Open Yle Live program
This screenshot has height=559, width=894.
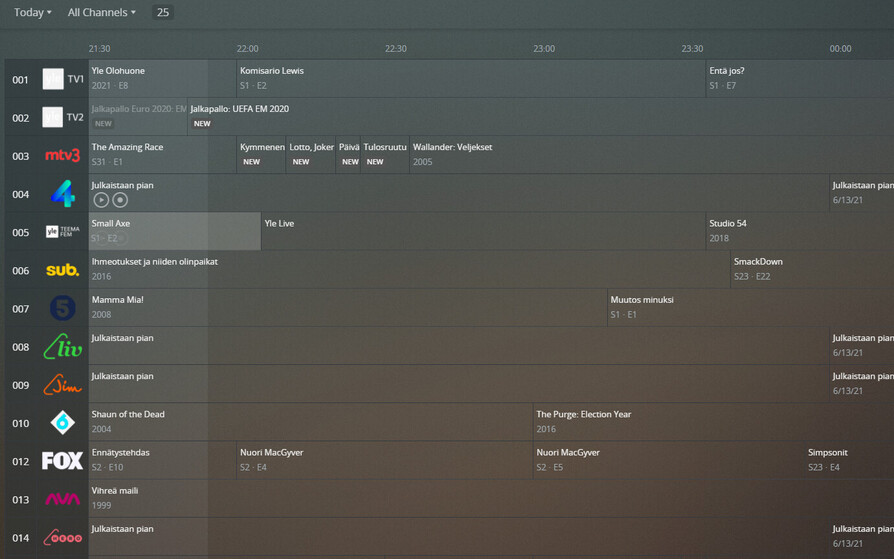click(x=483, y=232)
